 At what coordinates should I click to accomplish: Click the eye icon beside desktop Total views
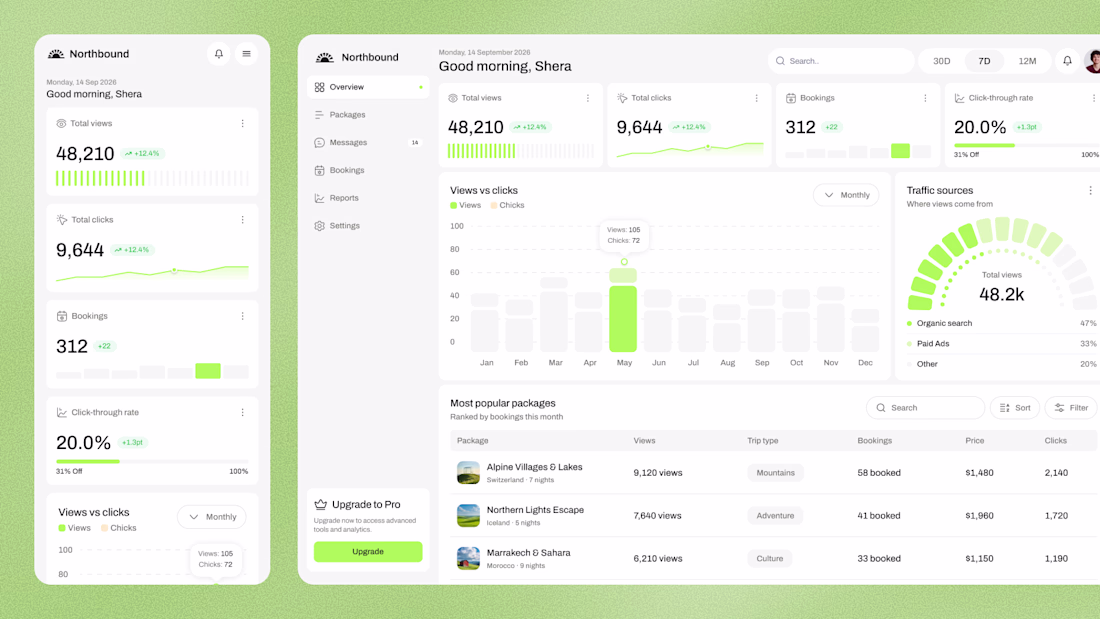tap(453, 98)
